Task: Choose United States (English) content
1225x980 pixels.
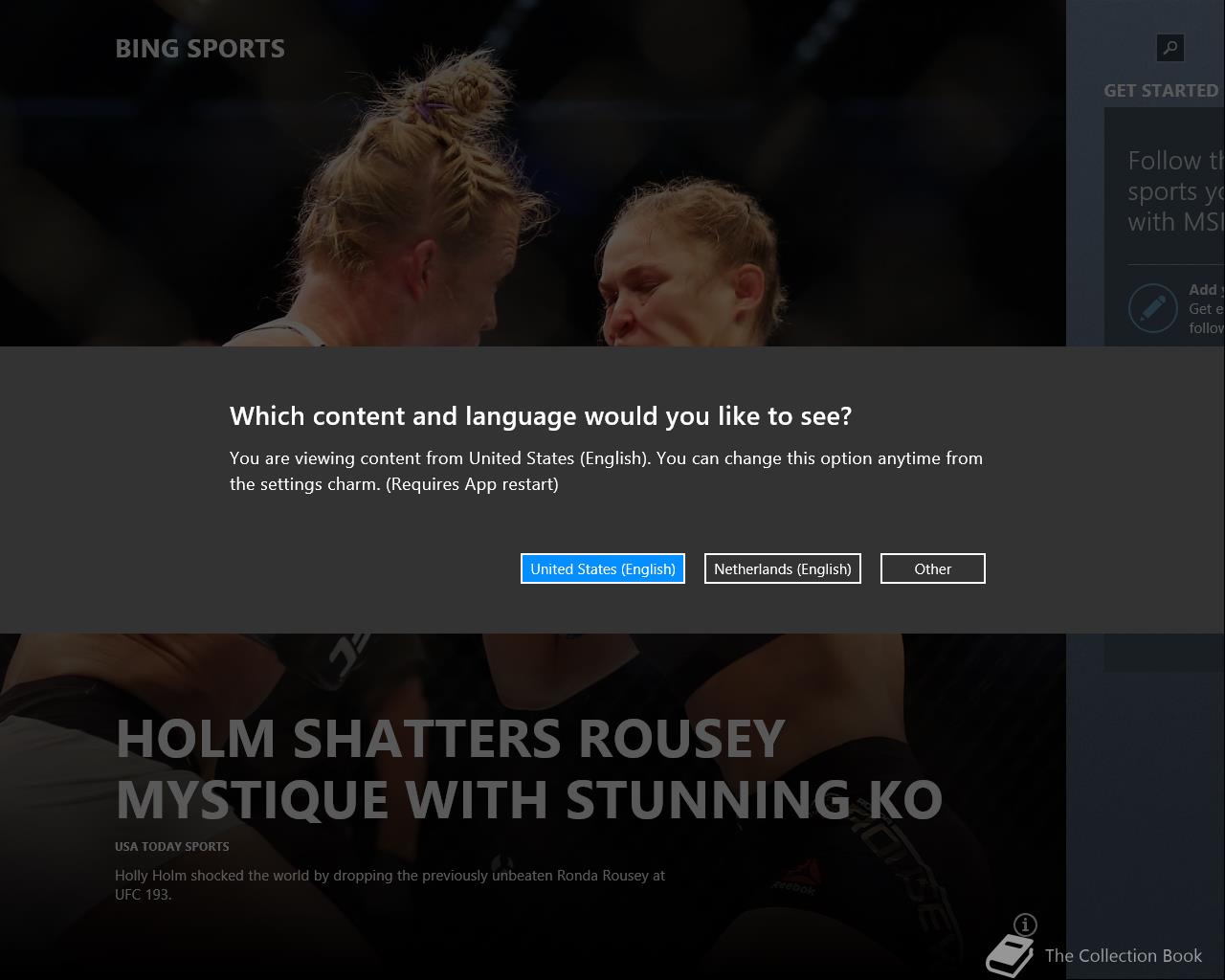Action: (x=603, y=568)
